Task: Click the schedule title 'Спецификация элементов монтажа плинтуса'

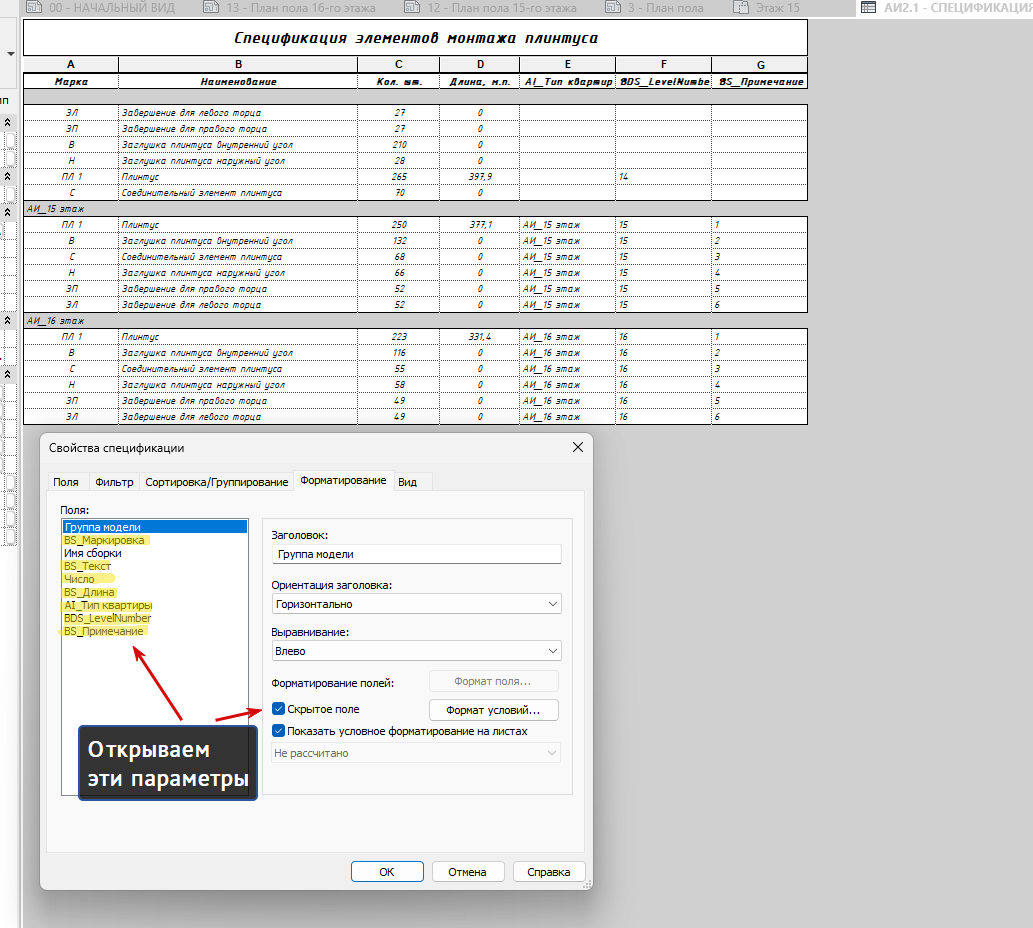Action: [416, 38]
